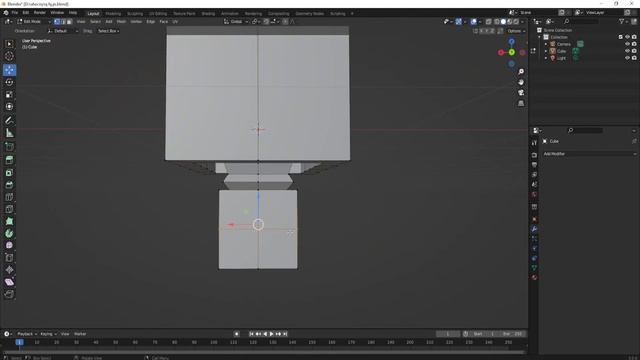Open the World properties tab

pos(534,195)
